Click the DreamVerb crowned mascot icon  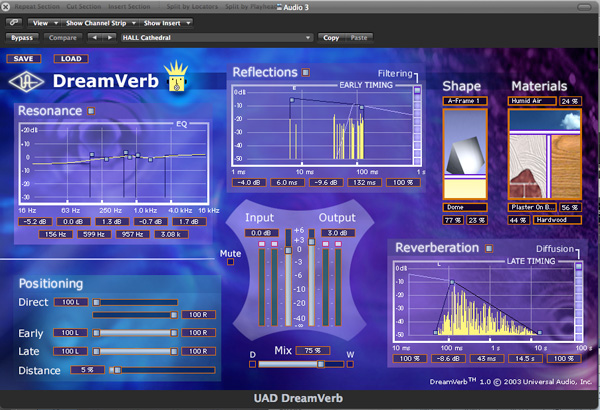pyautogui.click(x=176, y=76)
